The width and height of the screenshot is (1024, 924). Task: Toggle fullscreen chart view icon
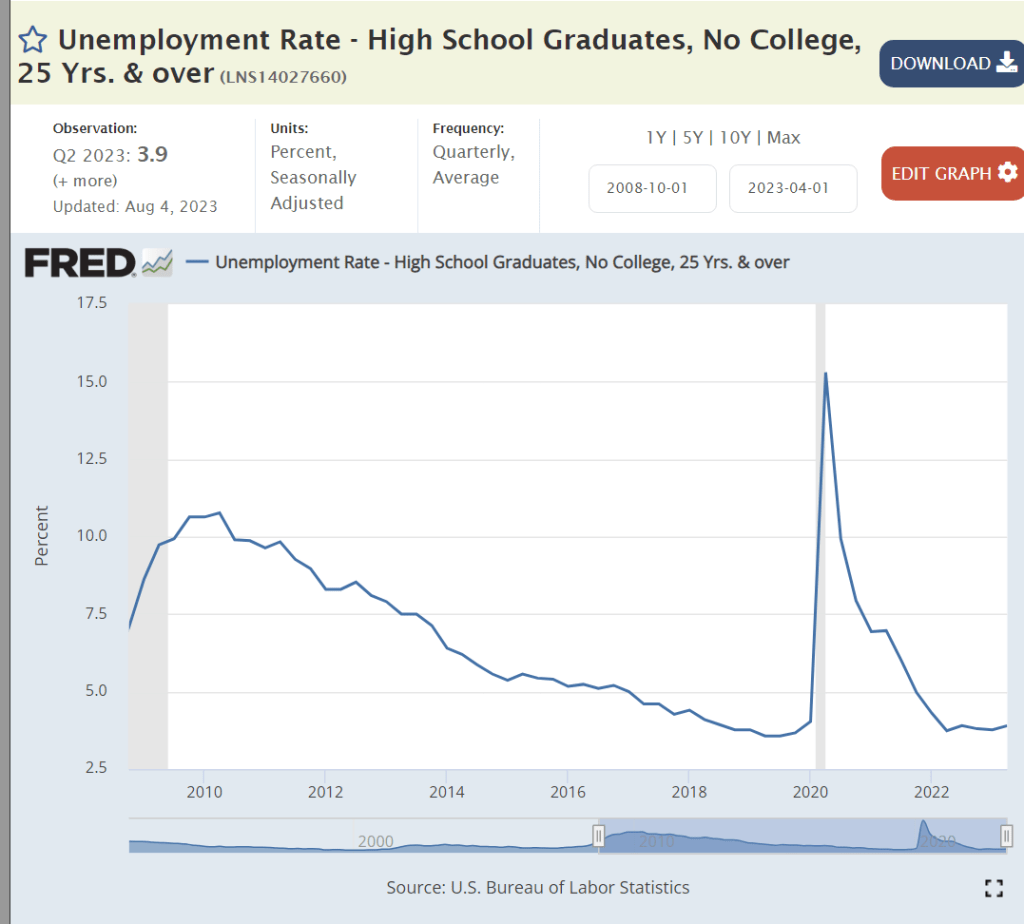[993, 888]
